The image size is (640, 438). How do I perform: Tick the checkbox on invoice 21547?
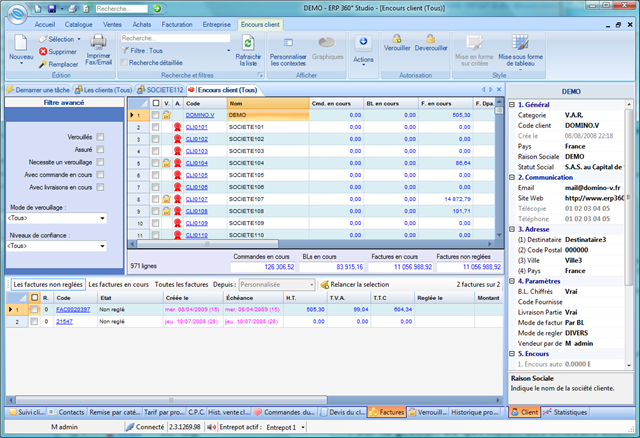[34, 322]
